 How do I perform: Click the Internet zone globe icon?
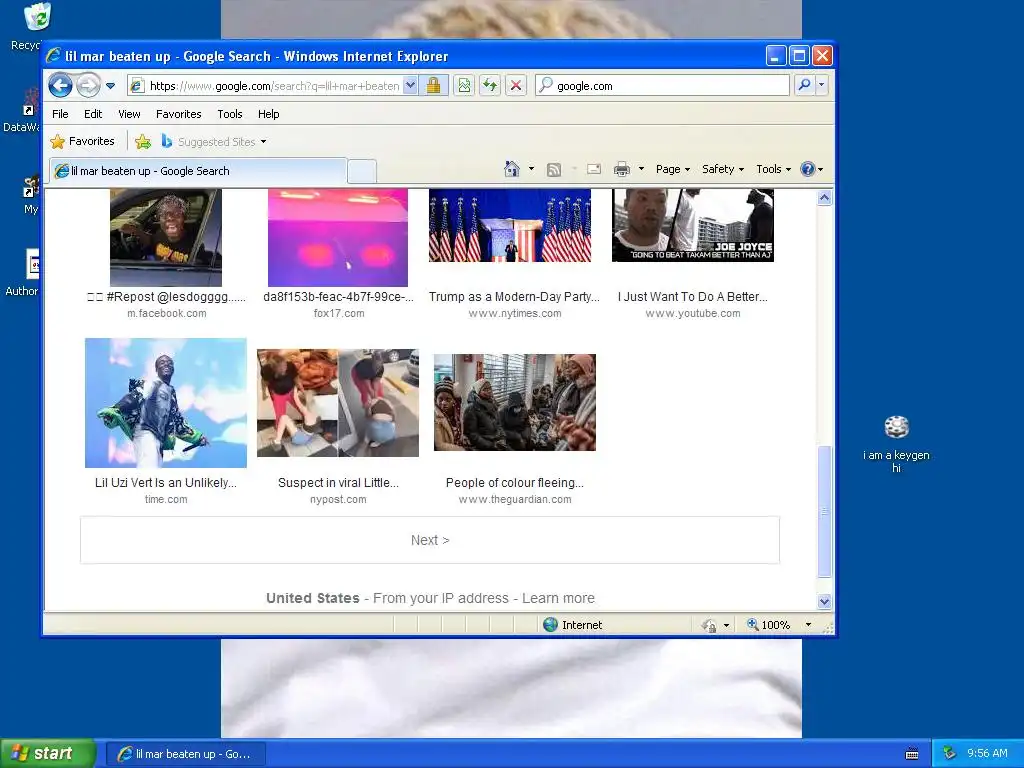tap(551, 625)
